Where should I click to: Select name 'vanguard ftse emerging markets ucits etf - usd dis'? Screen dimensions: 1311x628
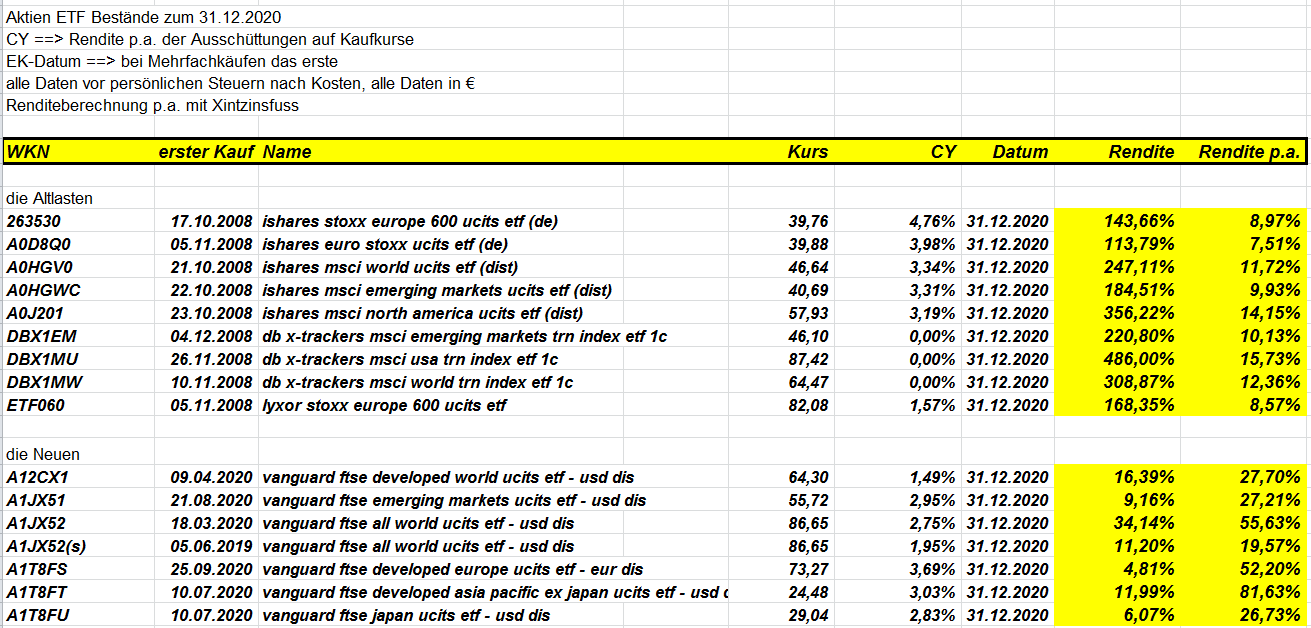(454, 501)
